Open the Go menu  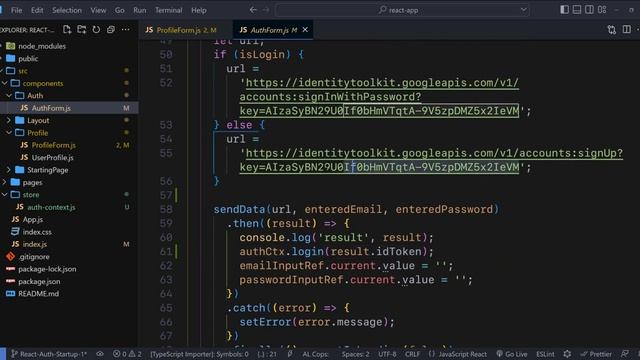[120, 10]
